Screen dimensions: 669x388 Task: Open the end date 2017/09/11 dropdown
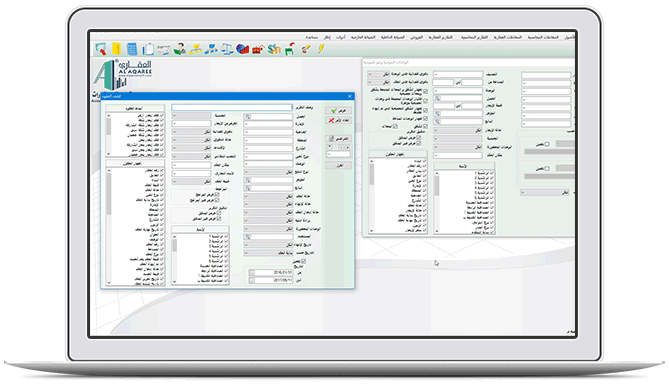[252, 280]
